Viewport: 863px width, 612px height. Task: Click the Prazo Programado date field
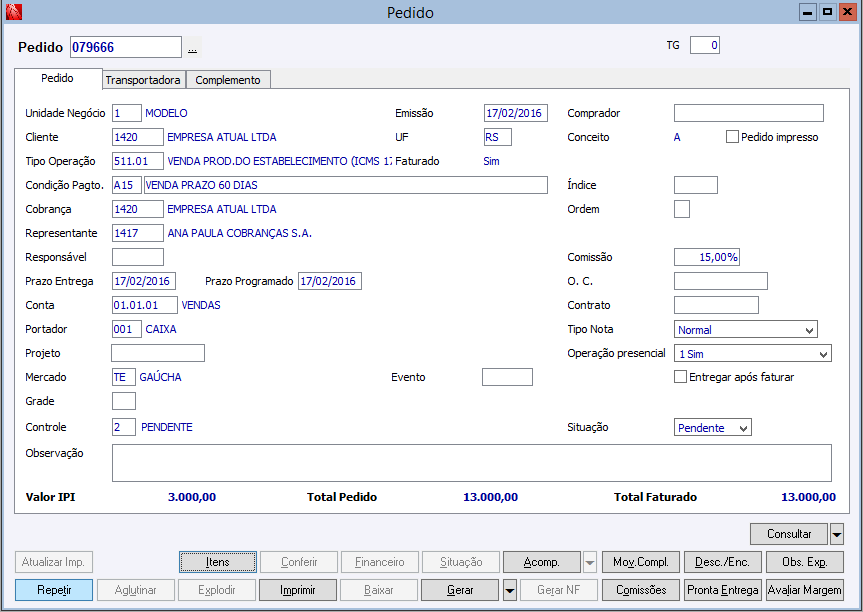click(330, 281)
